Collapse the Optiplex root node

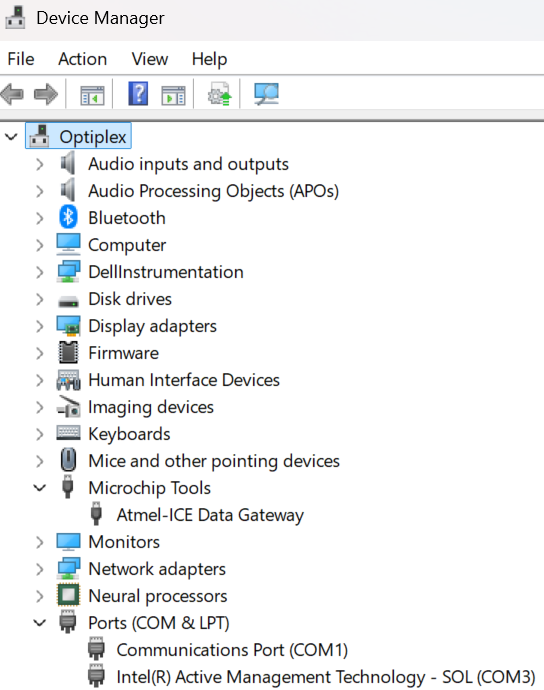(x=11, y=137)
